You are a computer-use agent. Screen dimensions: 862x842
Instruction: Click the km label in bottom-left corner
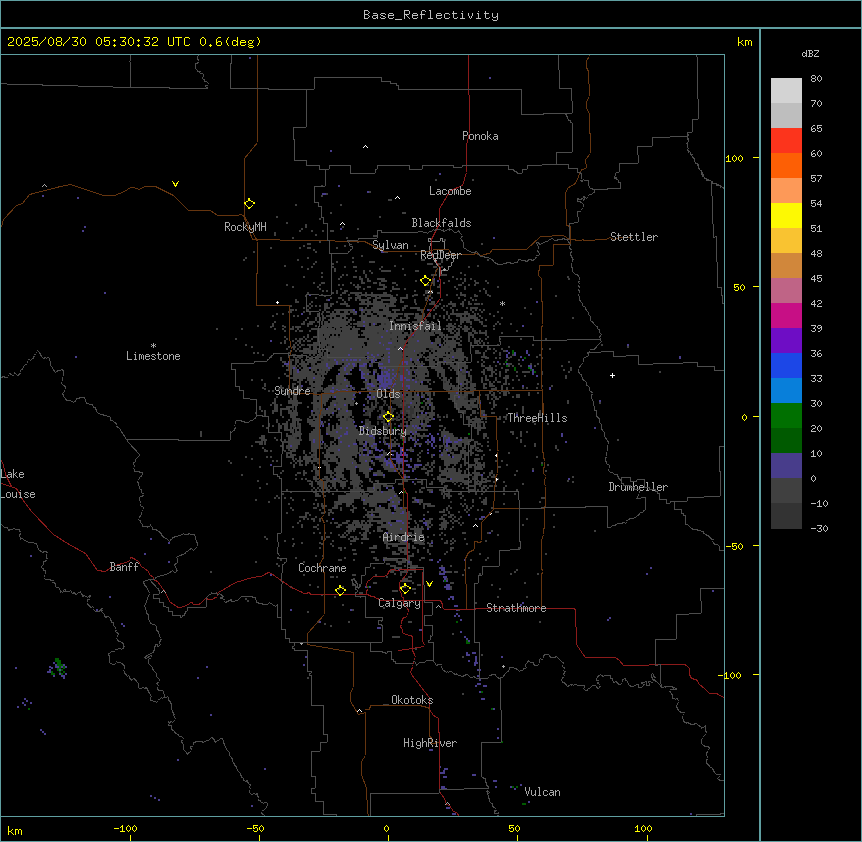pos(15,830)
